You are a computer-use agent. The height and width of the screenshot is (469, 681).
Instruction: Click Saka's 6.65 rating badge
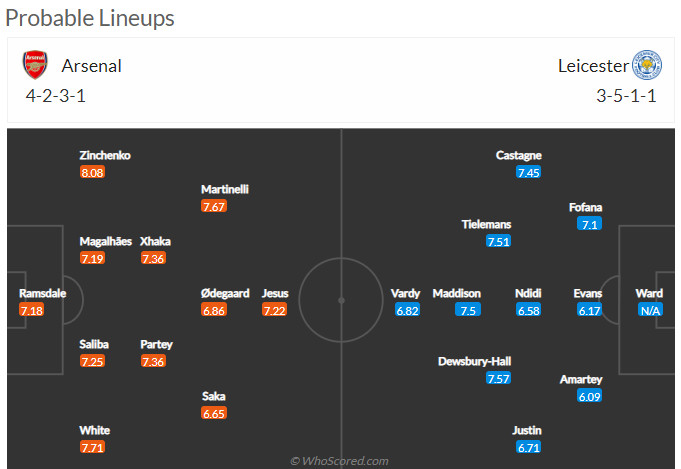(x=214, y=413)
